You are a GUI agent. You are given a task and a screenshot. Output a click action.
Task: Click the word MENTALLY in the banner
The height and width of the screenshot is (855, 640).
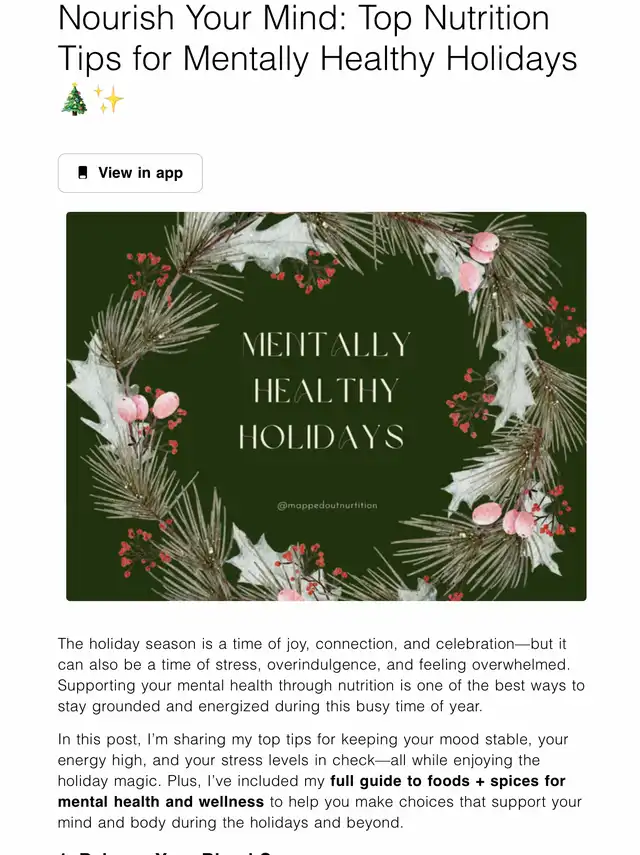click(x=326, y=345)
